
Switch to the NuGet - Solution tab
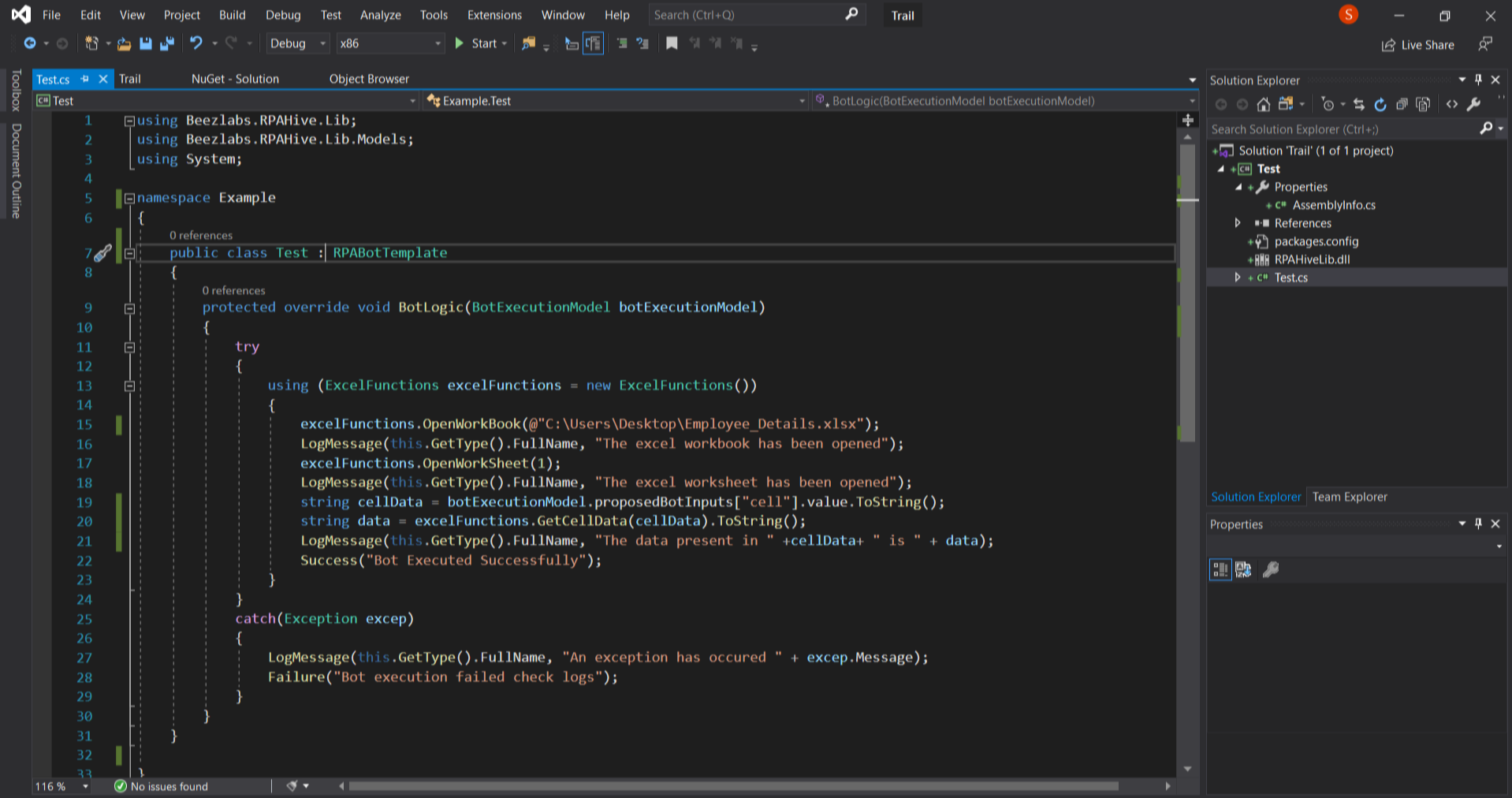pyautogui.click(x=235, y=79)
